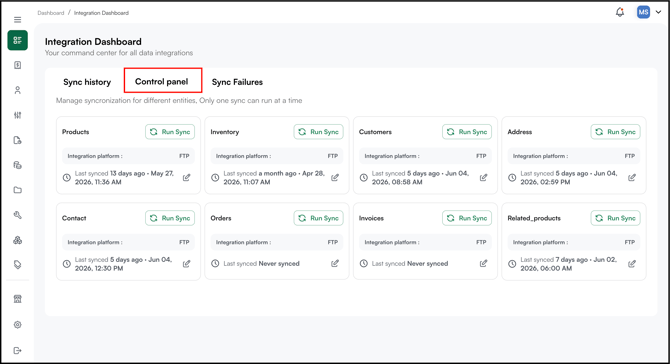Expand the user account dropdown arrow
The height and width of the screenshot is (364, 670).
tap(658, 12)
